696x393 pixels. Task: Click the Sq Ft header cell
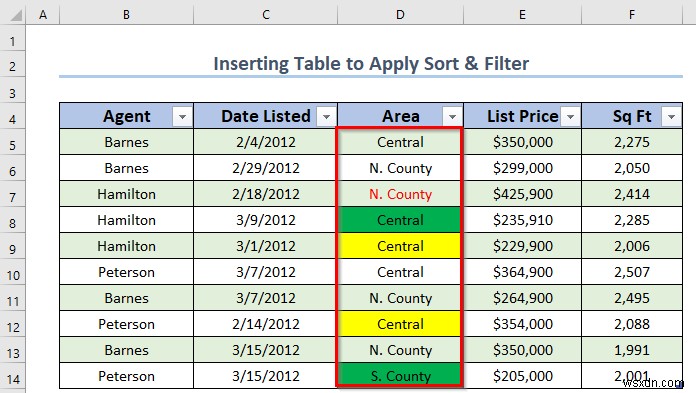pyautogui.click(x=632, y=116)
